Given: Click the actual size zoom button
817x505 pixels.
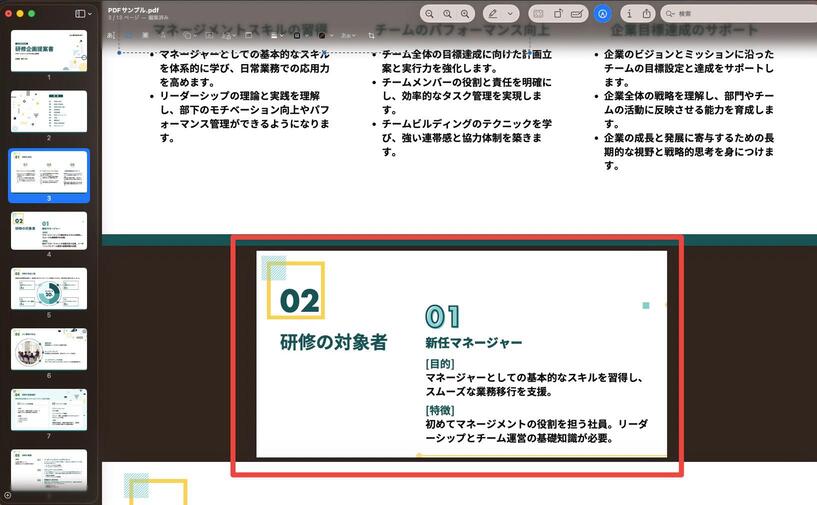Looking at the screenshot, I should tap(447, 14).
